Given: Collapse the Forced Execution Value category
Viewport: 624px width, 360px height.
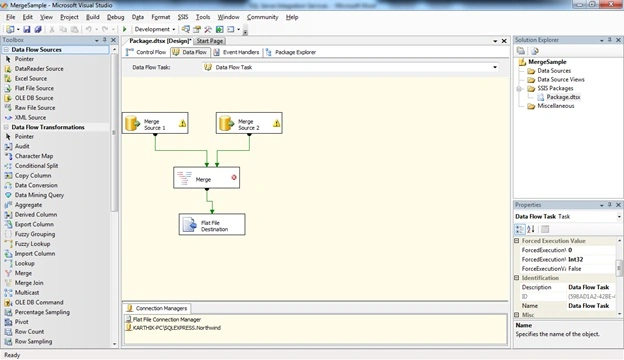Looking at the screenshot, I should click(x=517, y=241).
